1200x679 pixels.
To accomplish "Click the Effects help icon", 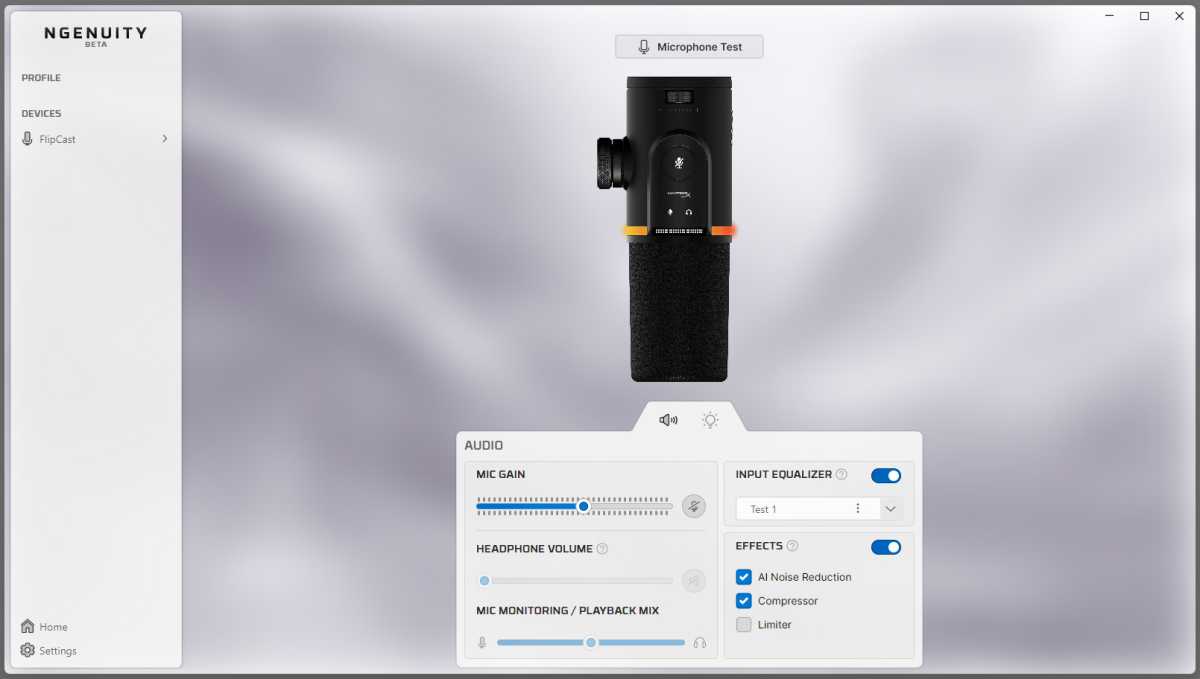I will tap(792, 546).
